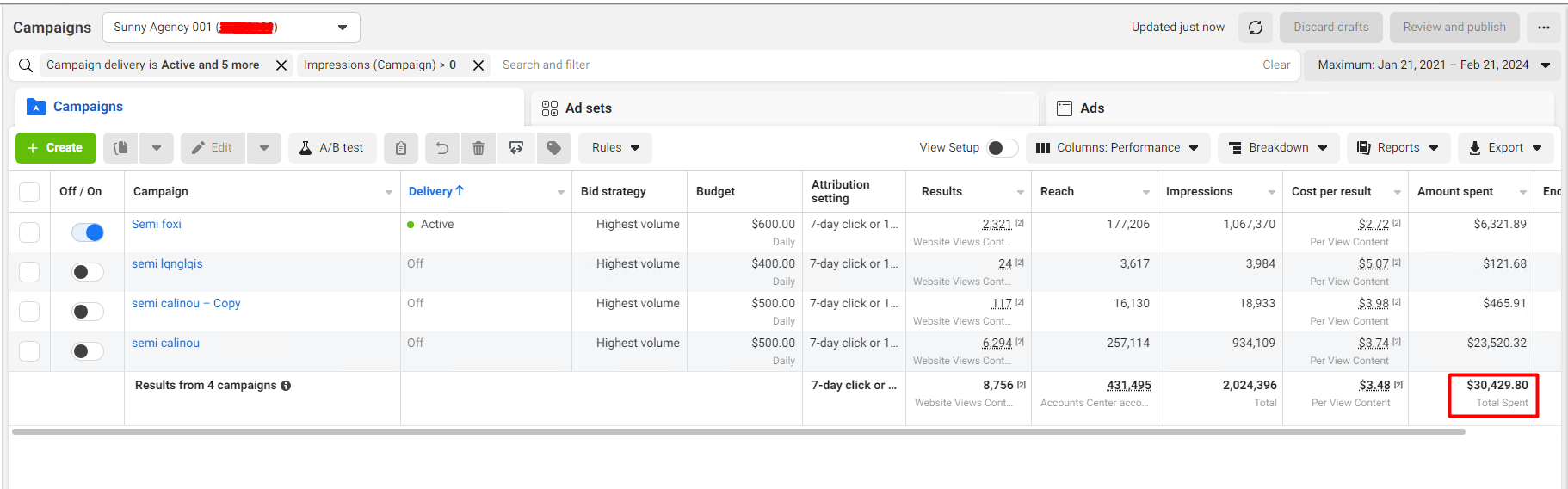Open the Rules dropdown menu
Viewport: 1568px width, 489px height.
pyautogui.click(x=615, y=148)
